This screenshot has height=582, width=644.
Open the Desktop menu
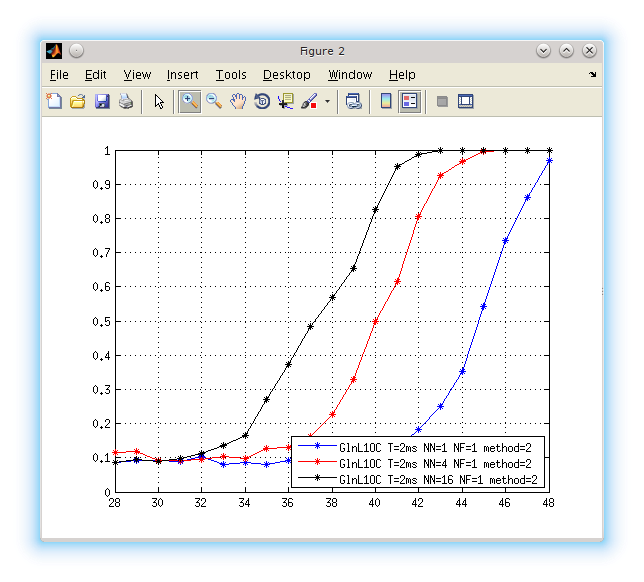point(287,75)
